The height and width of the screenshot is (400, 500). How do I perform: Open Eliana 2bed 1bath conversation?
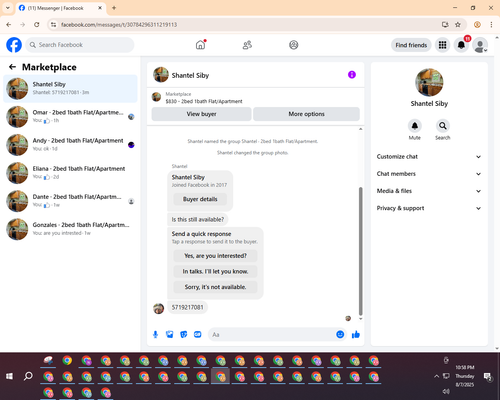pos(70,173)
